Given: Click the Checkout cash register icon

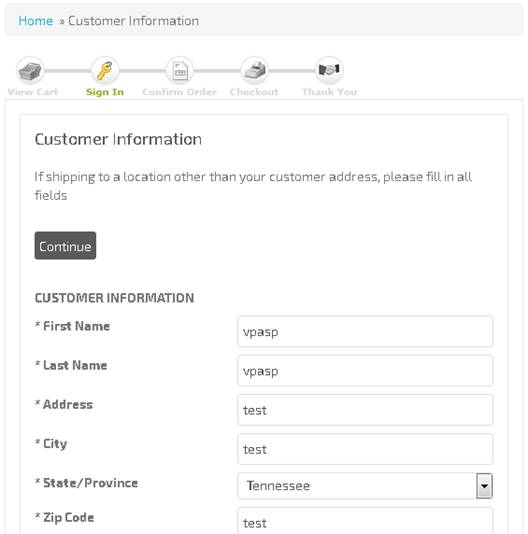Looking at the screenshot, I should tap(255, 70).
